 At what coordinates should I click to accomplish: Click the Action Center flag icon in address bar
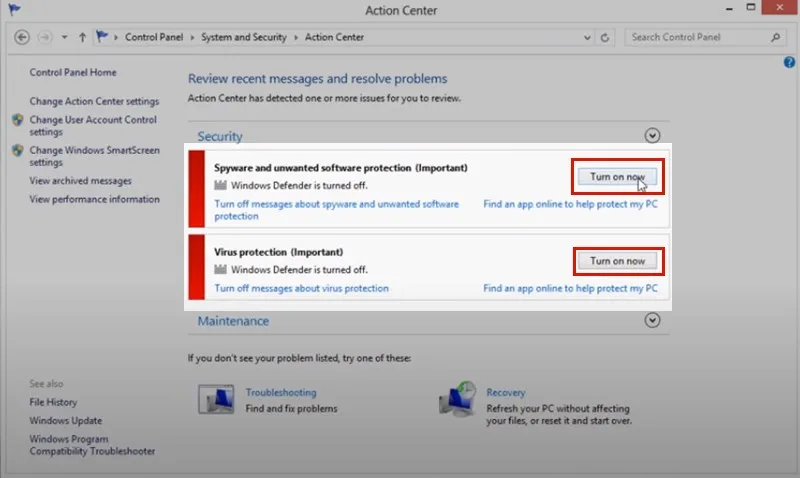point(102,37)
